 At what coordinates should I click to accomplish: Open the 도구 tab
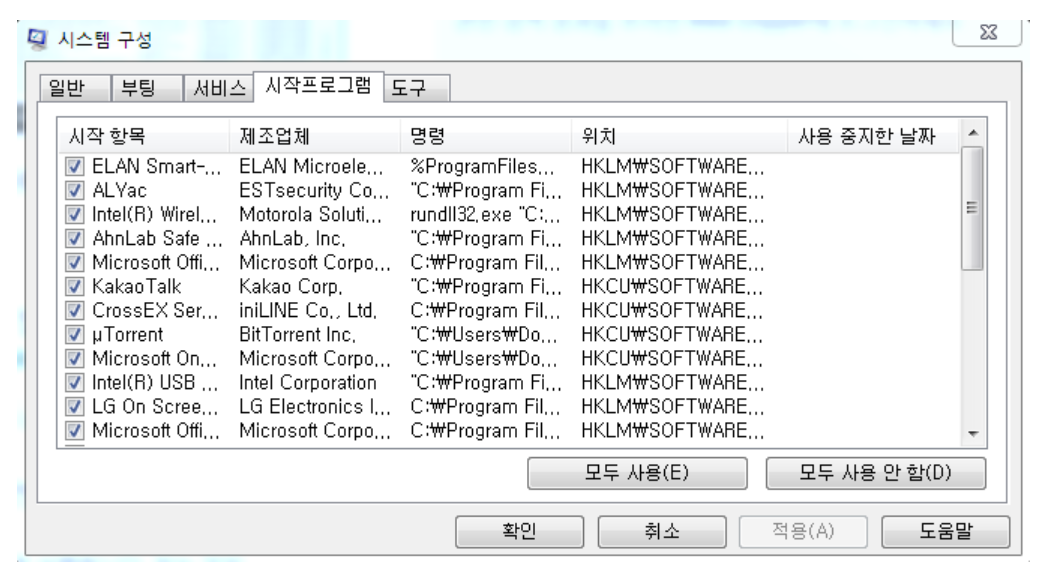coord(417,88)
